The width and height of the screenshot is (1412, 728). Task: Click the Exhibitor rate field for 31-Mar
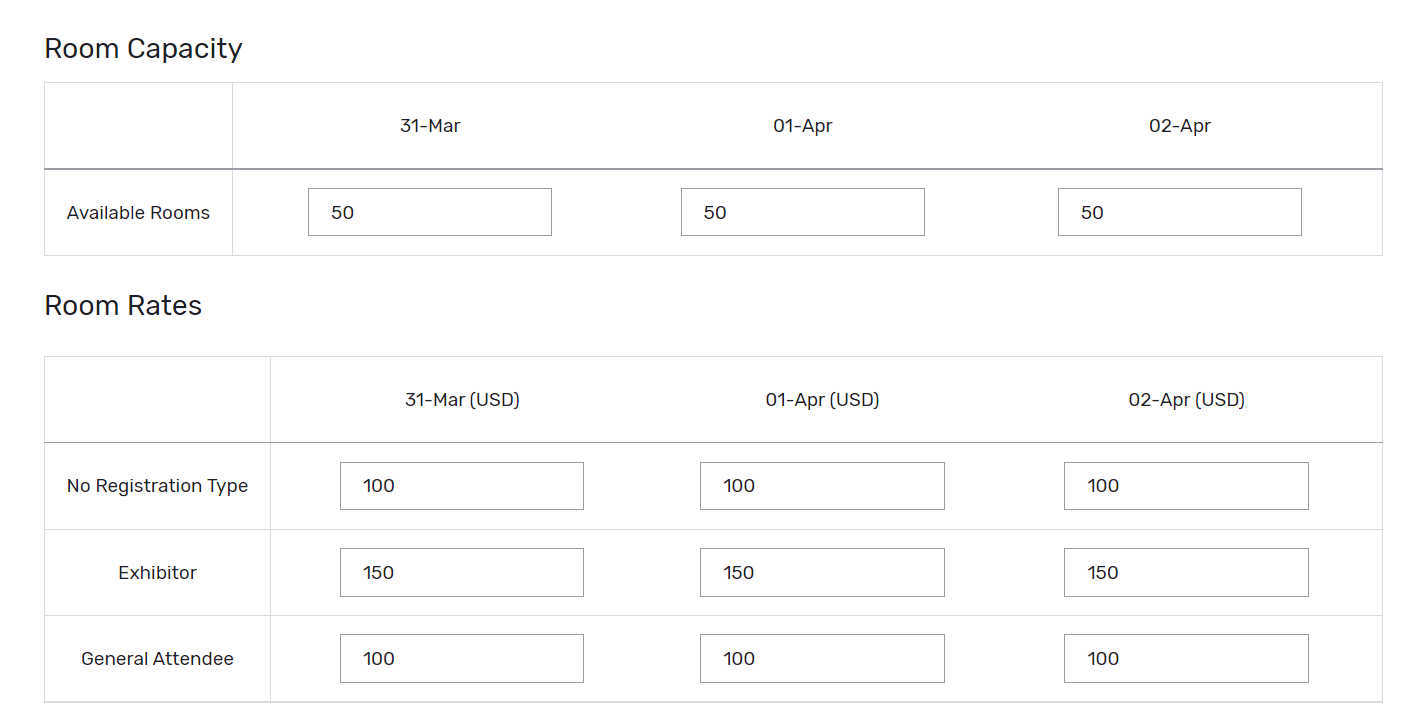pyautogui.click(x=461, y=572)
